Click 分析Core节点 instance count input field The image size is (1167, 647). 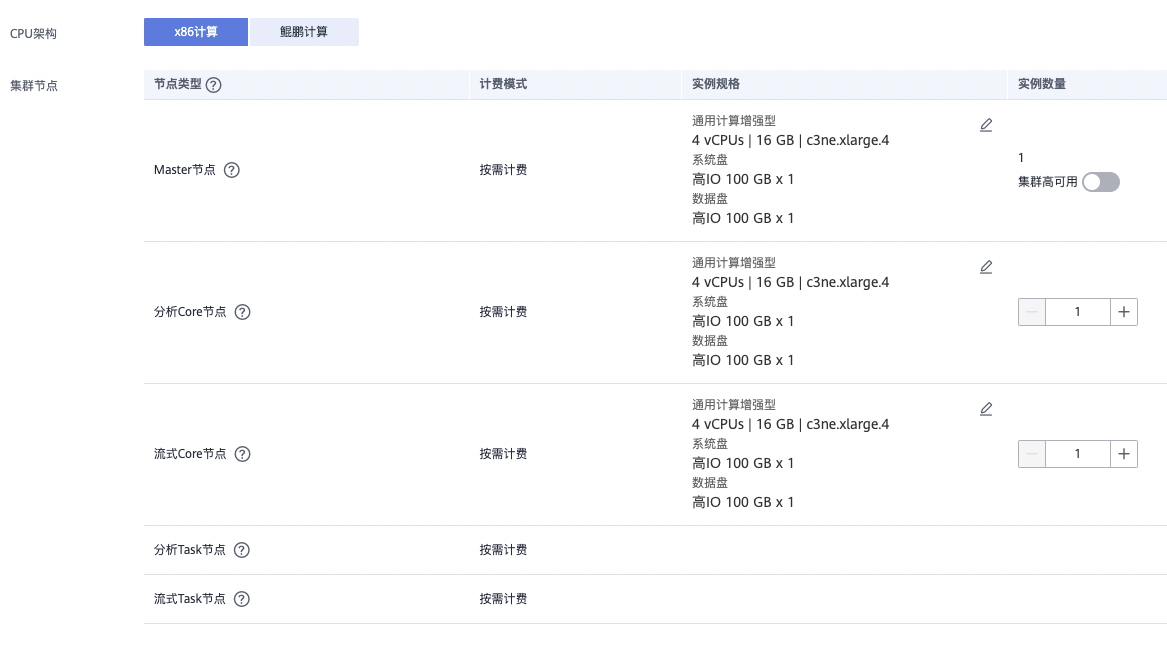1077,312
